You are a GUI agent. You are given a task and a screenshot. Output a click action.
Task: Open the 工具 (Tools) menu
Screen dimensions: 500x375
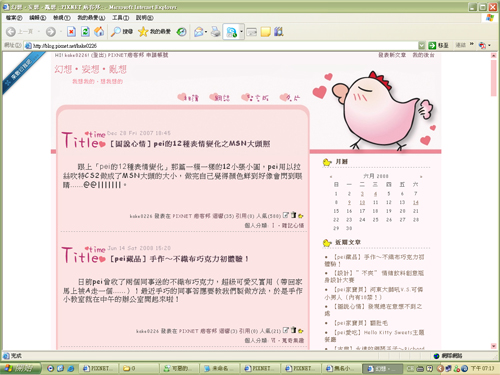pos(120,18)
